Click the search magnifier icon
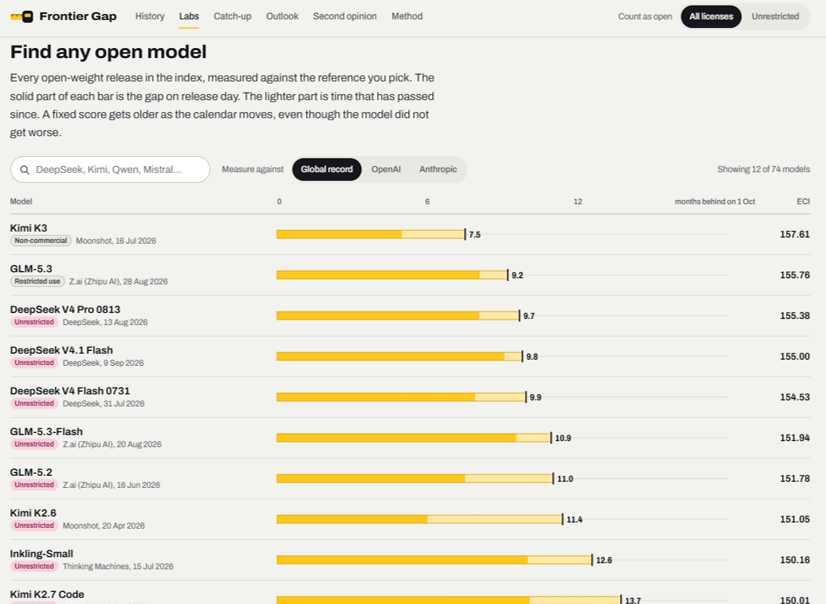Image resolution: width=826 pixels, height=604 pixels. (x=24, y=170)
